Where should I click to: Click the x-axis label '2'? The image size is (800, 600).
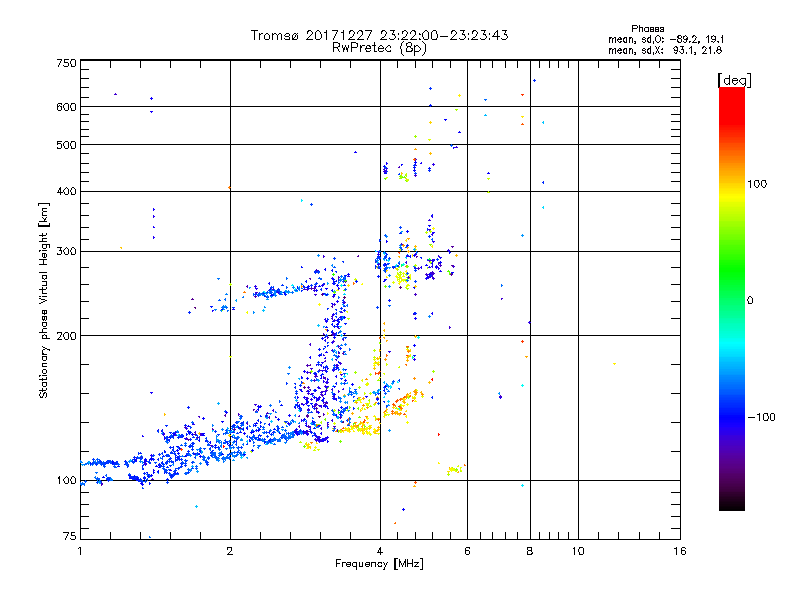(230, 551)
